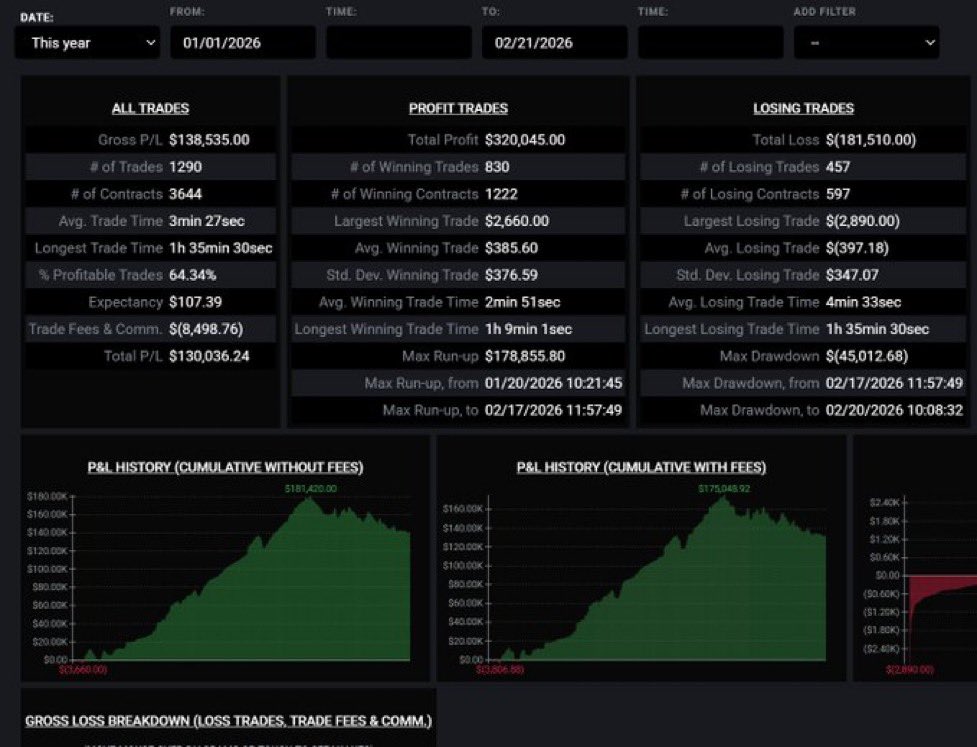Click the Longest Trade Time label

coord(98,248)
